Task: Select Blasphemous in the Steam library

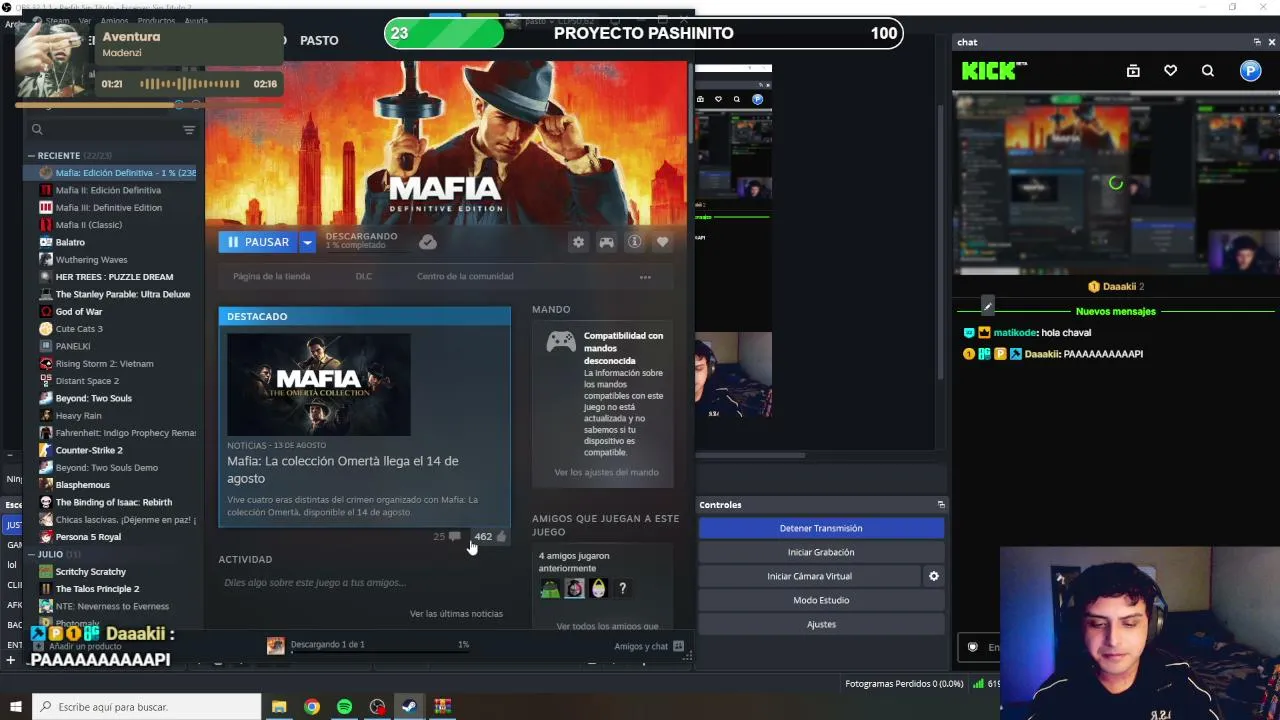Action: pos(83,485)
